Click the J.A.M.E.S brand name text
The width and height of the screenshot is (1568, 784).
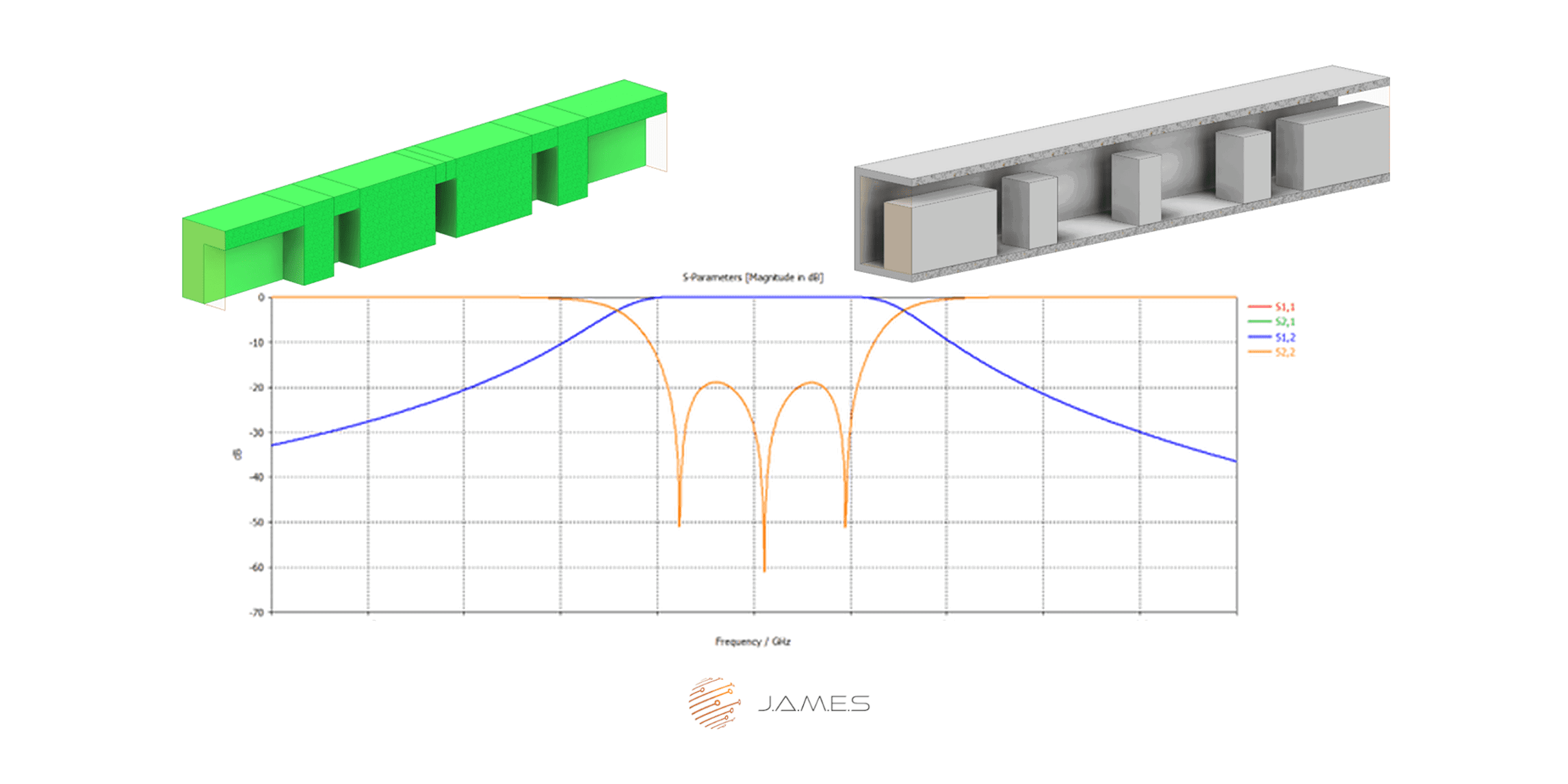(814, 704)
